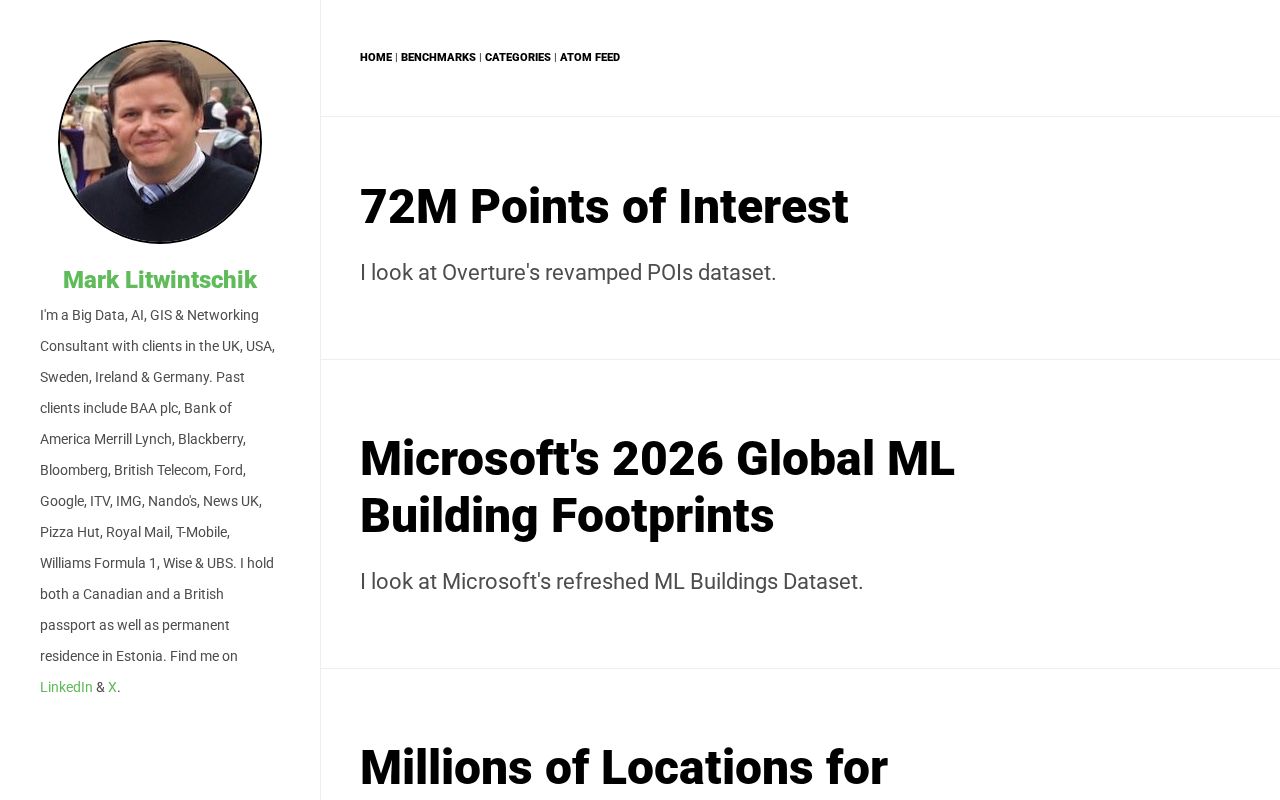Open the '72M Points of Interest' article
This screenshot has width=1280, height=800.
pos(603,207)
